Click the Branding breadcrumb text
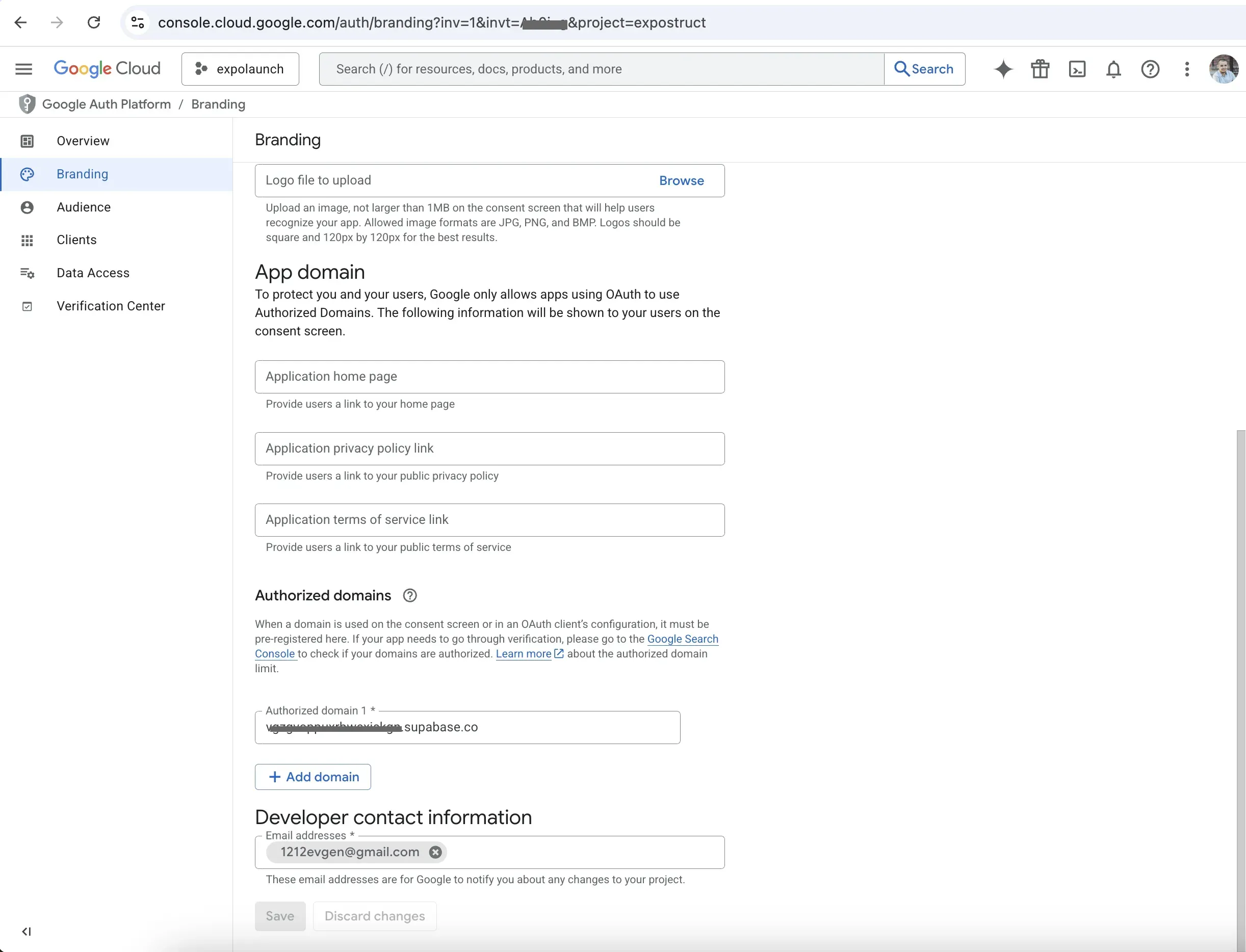Viewport: 1246px width, 952px height. 218,104
